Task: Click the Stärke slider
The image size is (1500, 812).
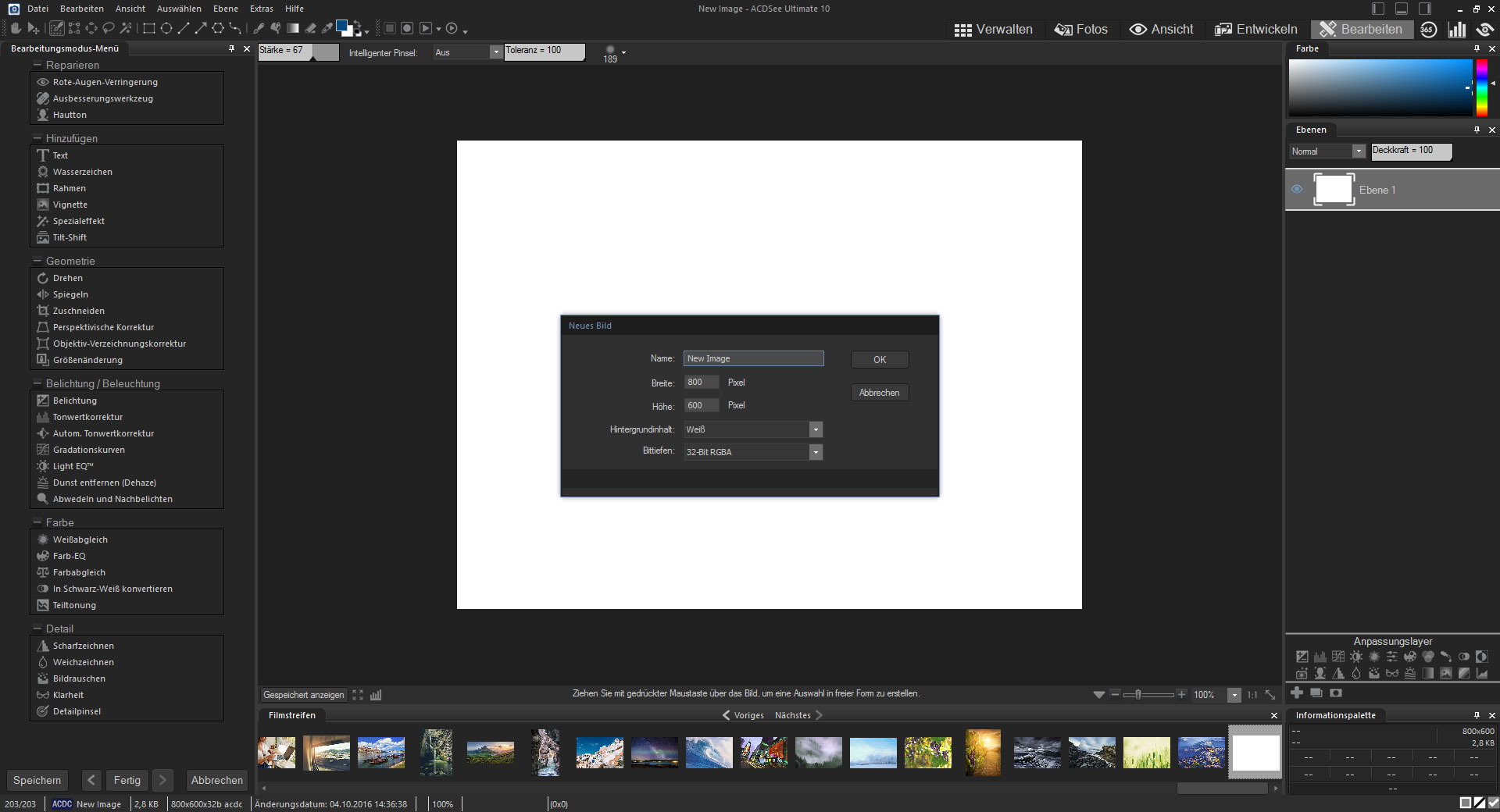Action: (x=298, y=52)
